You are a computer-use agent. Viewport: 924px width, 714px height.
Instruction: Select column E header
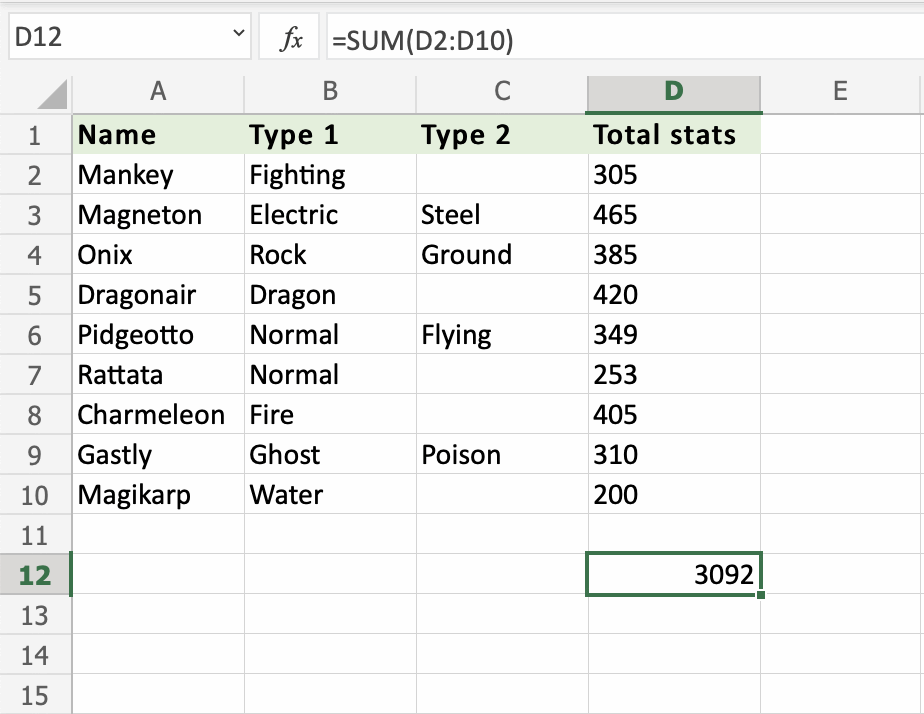[x=840, y=92]
